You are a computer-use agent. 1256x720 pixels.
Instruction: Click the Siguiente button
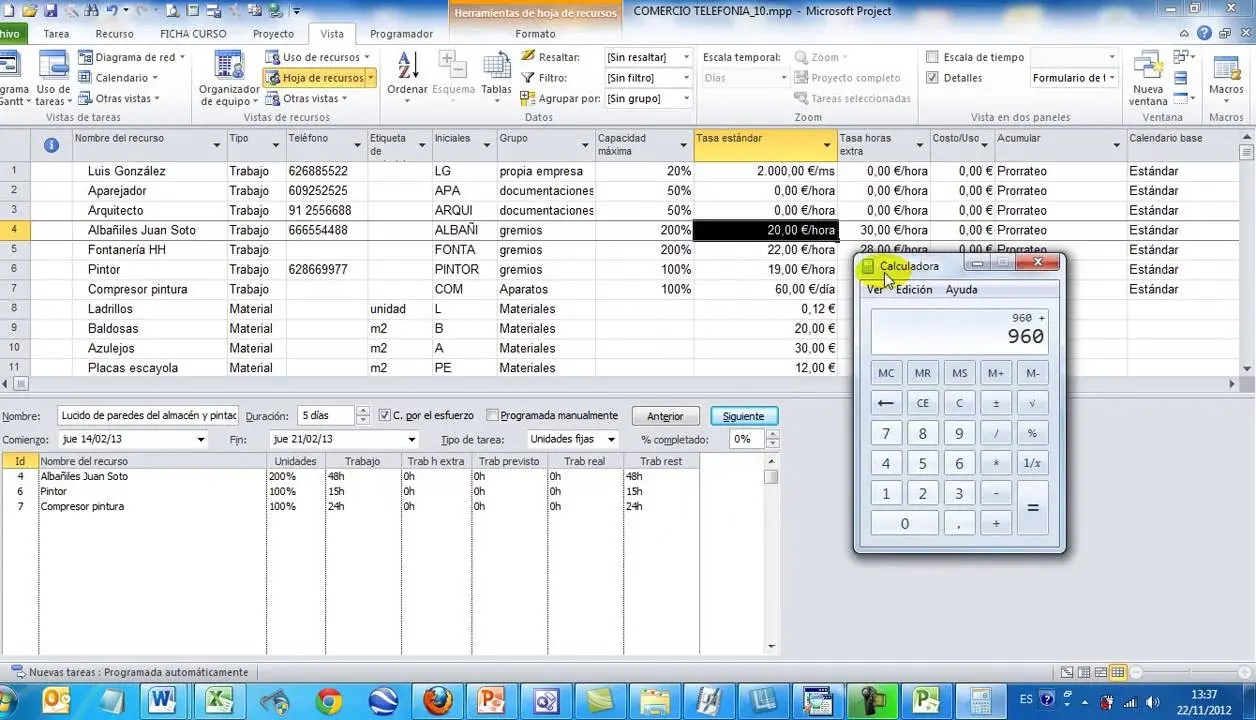(743, 416)
